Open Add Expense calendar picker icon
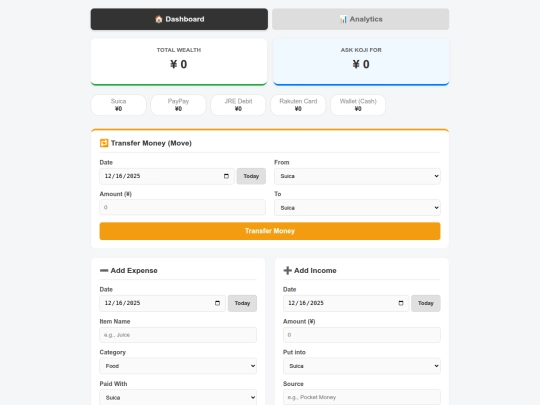Viewport: 540px width, 405px height. (x=217, y=303)
